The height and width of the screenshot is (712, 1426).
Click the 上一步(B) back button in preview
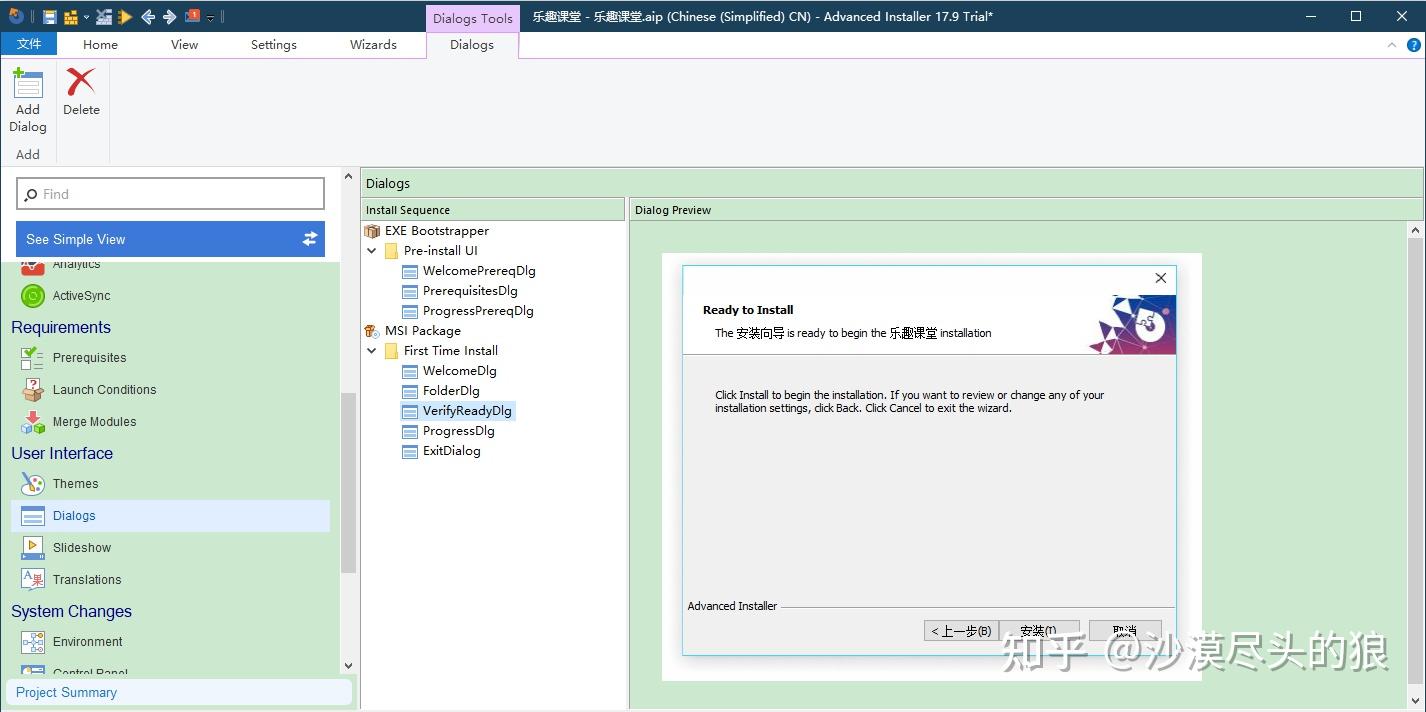(x=961, y=631)
